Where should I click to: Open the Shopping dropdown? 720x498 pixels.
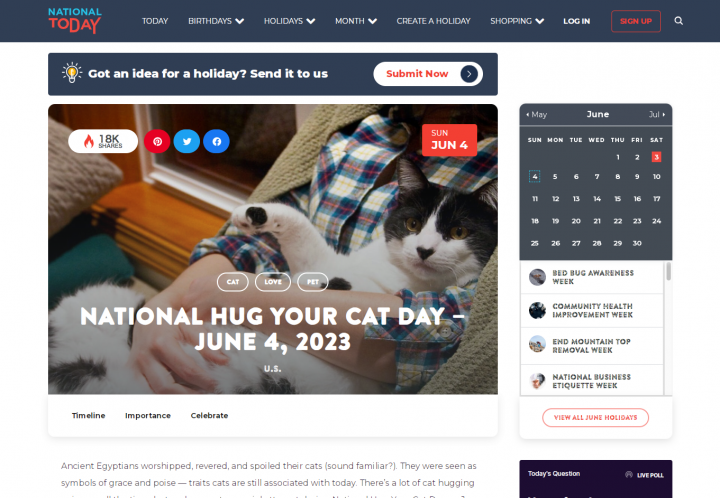point(517,21)
